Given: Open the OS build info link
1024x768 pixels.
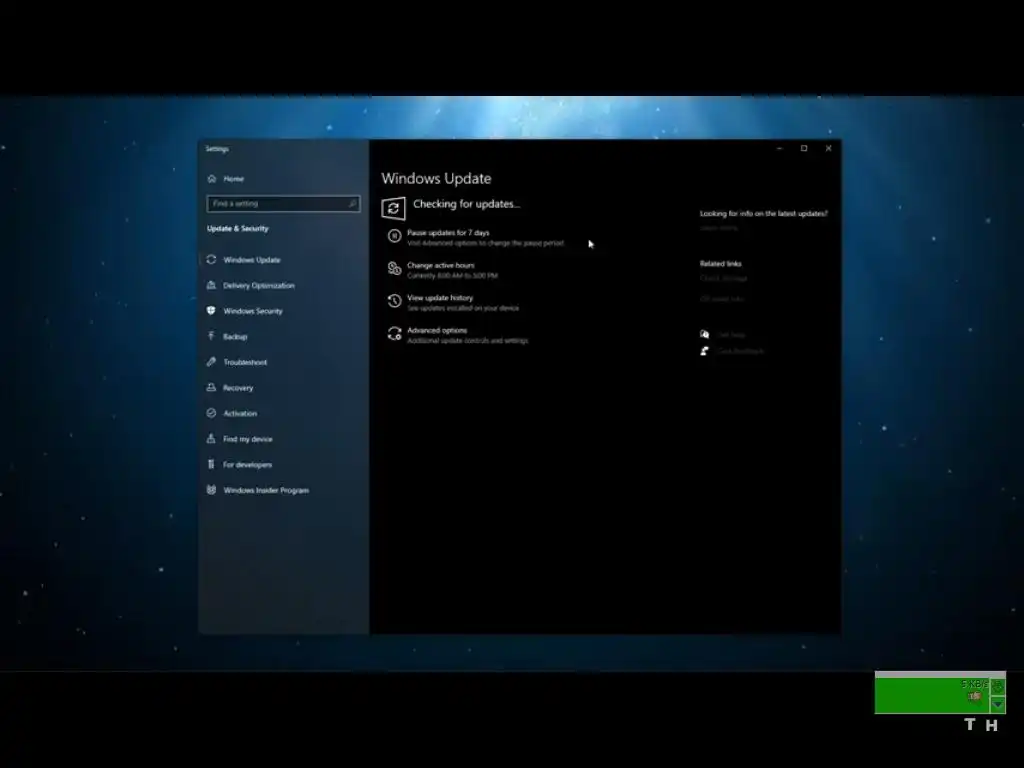Looking at the screenshot, I should point(722,299).
